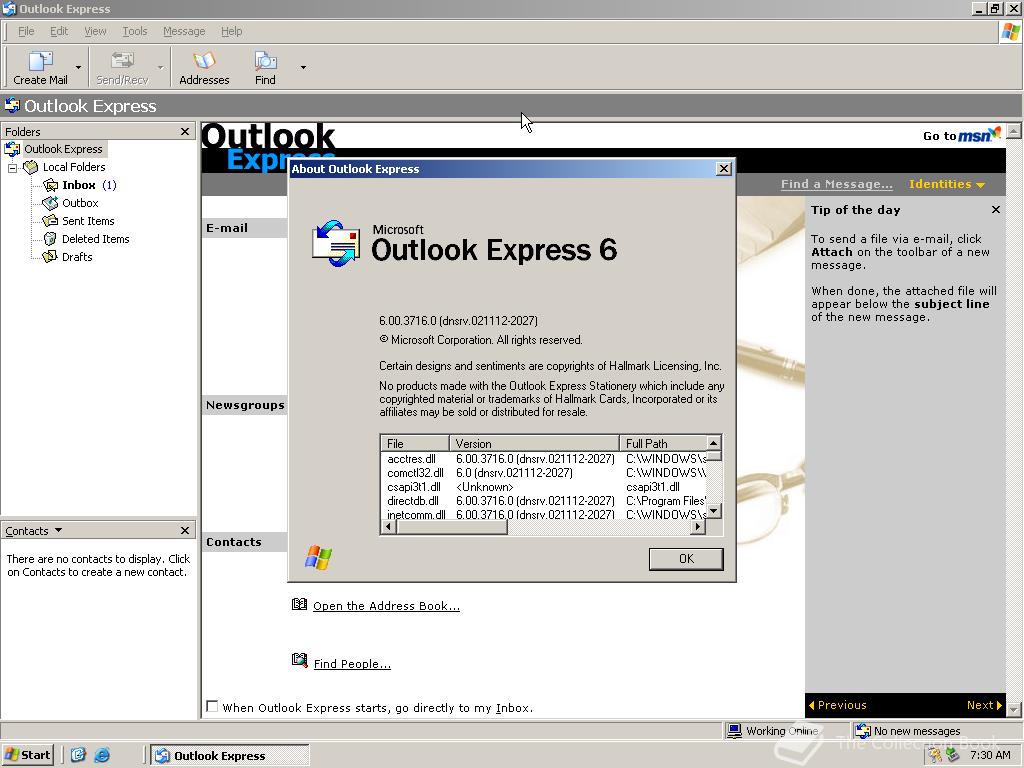Click file list scroll left arrow
Image resolution: width=1024 pixels, height=768 pixels.
pyautogui.click(x=389, y=526)
